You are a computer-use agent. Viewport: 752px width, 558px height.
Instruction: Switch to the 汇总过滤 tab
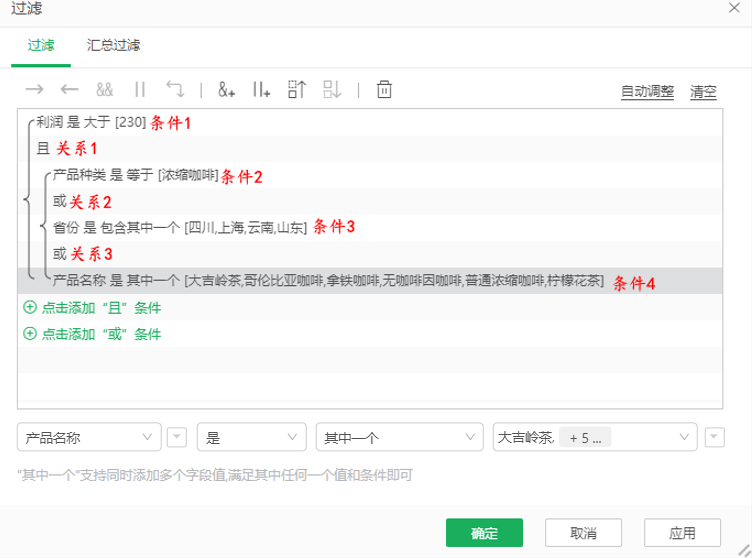[x=113, y=46]
